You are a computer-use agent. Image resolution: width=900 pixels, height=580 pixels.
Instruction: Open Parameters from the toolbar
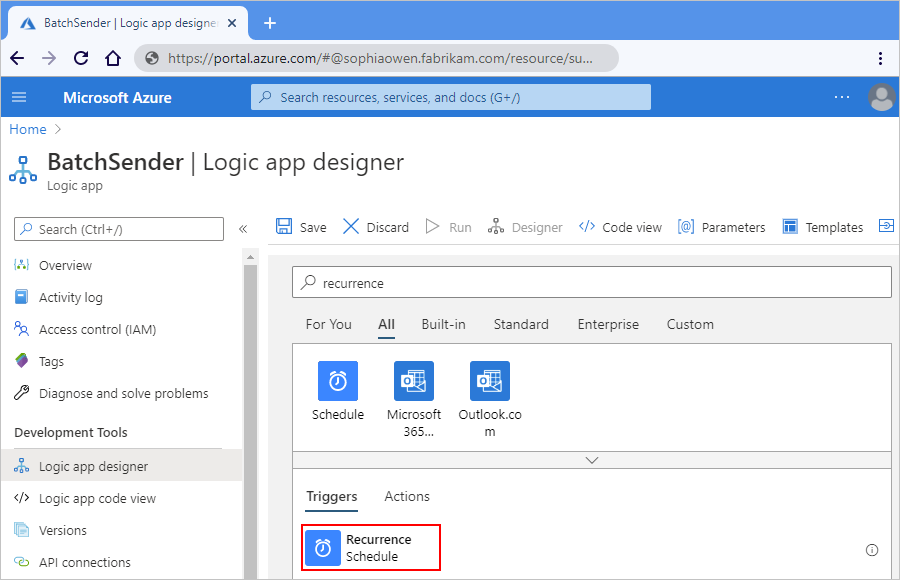point(721,227)
